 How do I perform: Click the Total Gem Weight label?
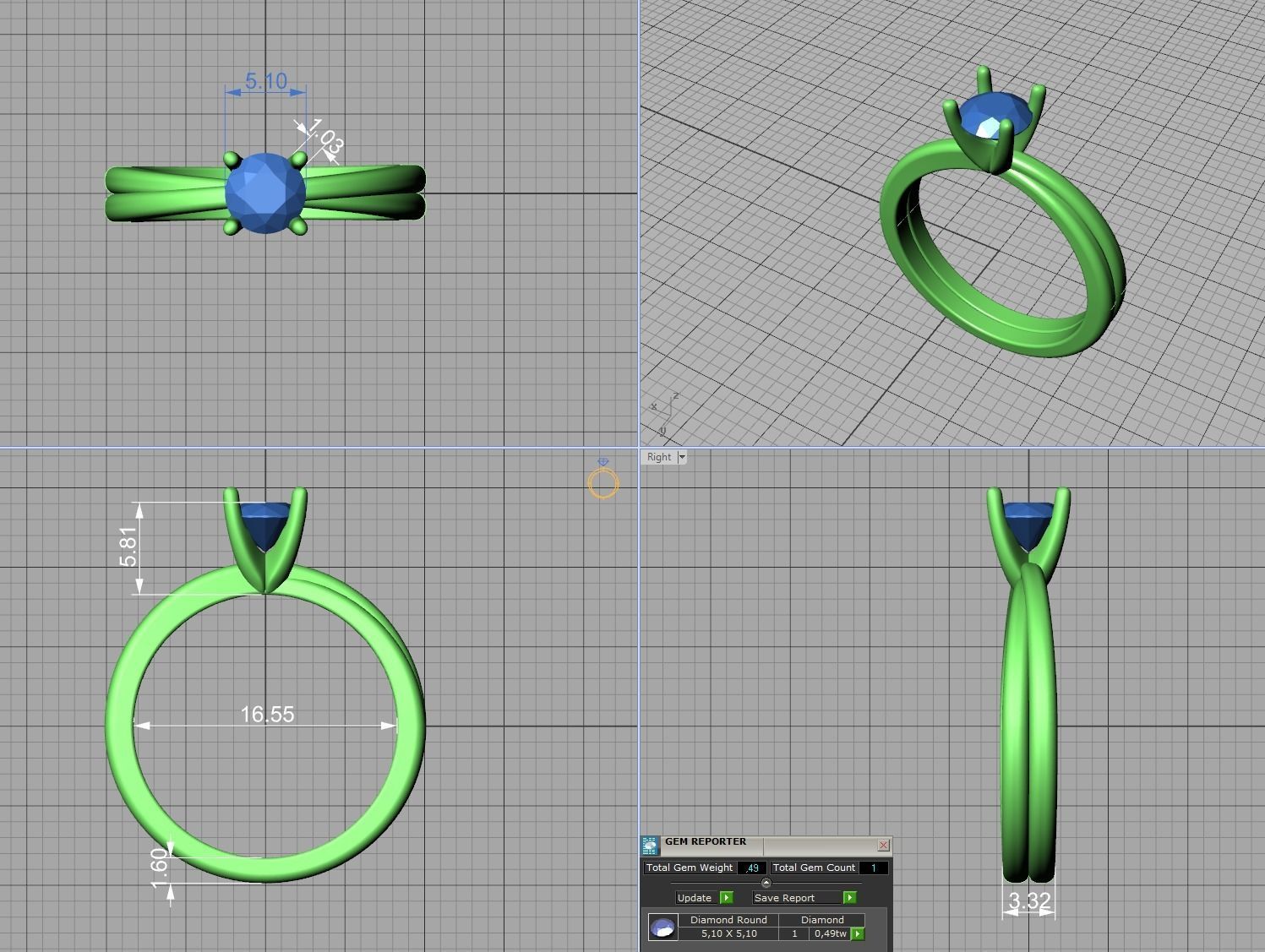point(690,868)
